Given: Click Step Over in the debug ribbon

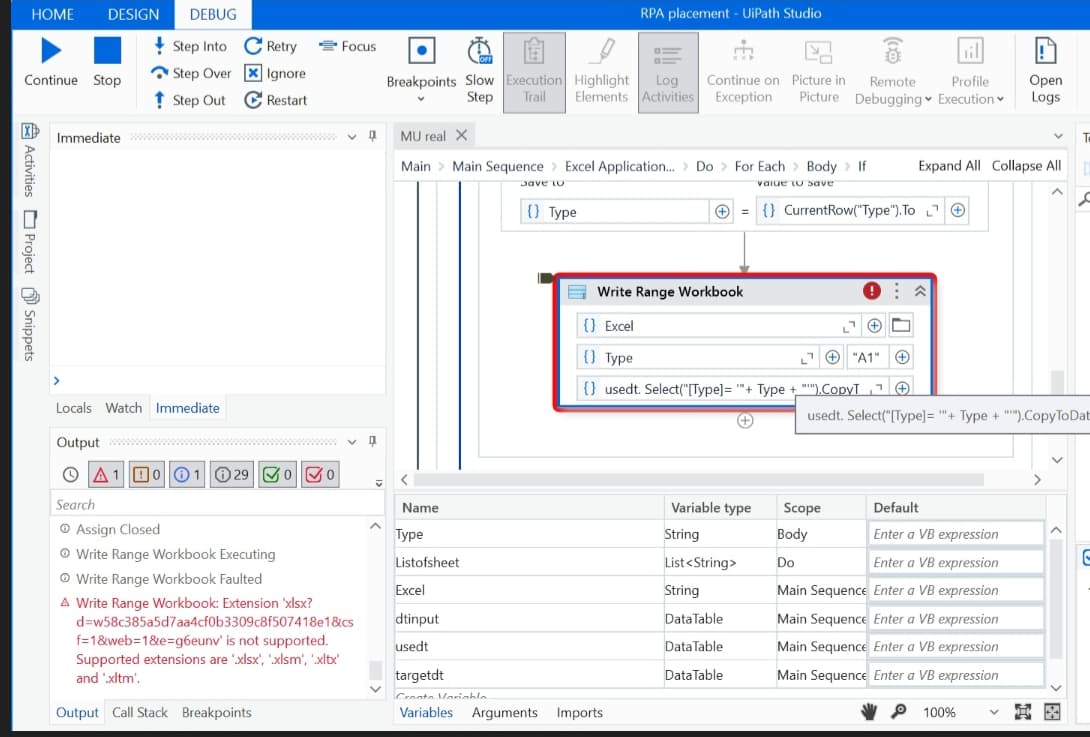Looking at the screenshot, I should pyautogui.click(x=191, y=73).
